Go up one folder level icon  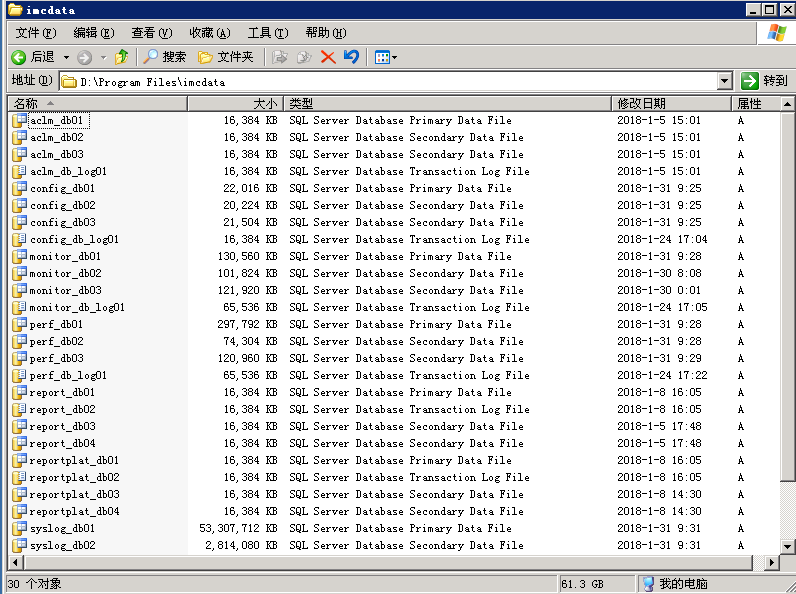click(121, 57)
